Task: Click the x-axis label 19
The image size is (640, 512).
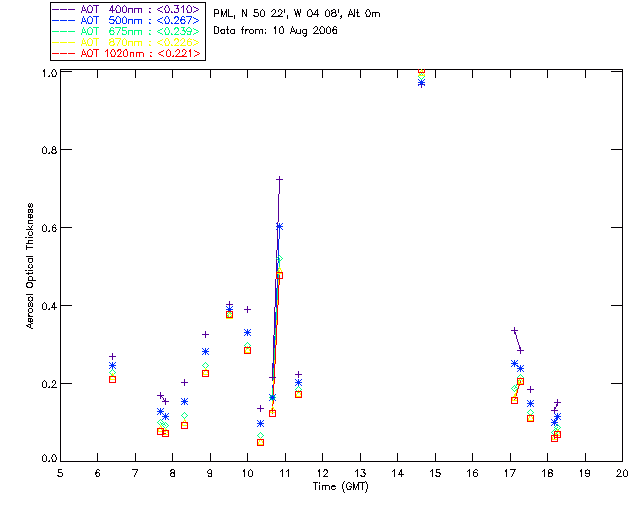Action: [585, 473]
